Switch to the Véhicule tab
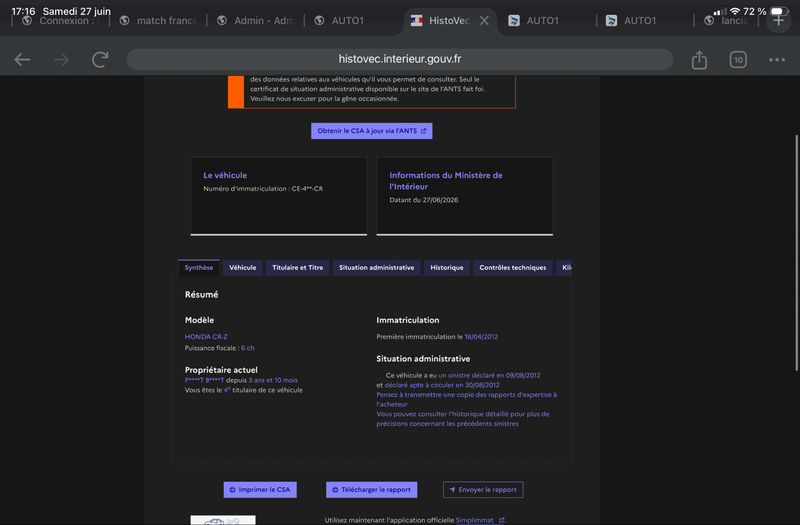The height and width of the screenshot is (525, 800). (x=242, y=267)
